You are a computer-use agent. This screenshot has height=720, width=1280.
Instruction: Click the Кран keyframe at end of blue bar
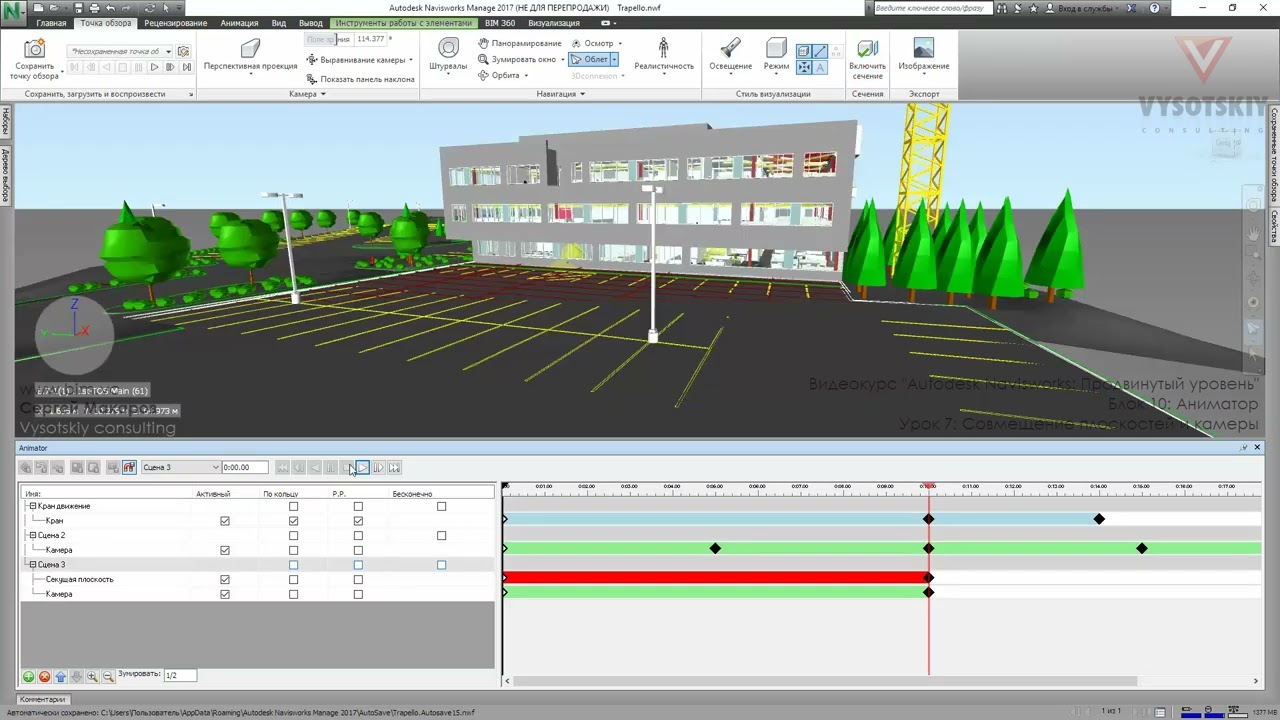coord(1099,519)
